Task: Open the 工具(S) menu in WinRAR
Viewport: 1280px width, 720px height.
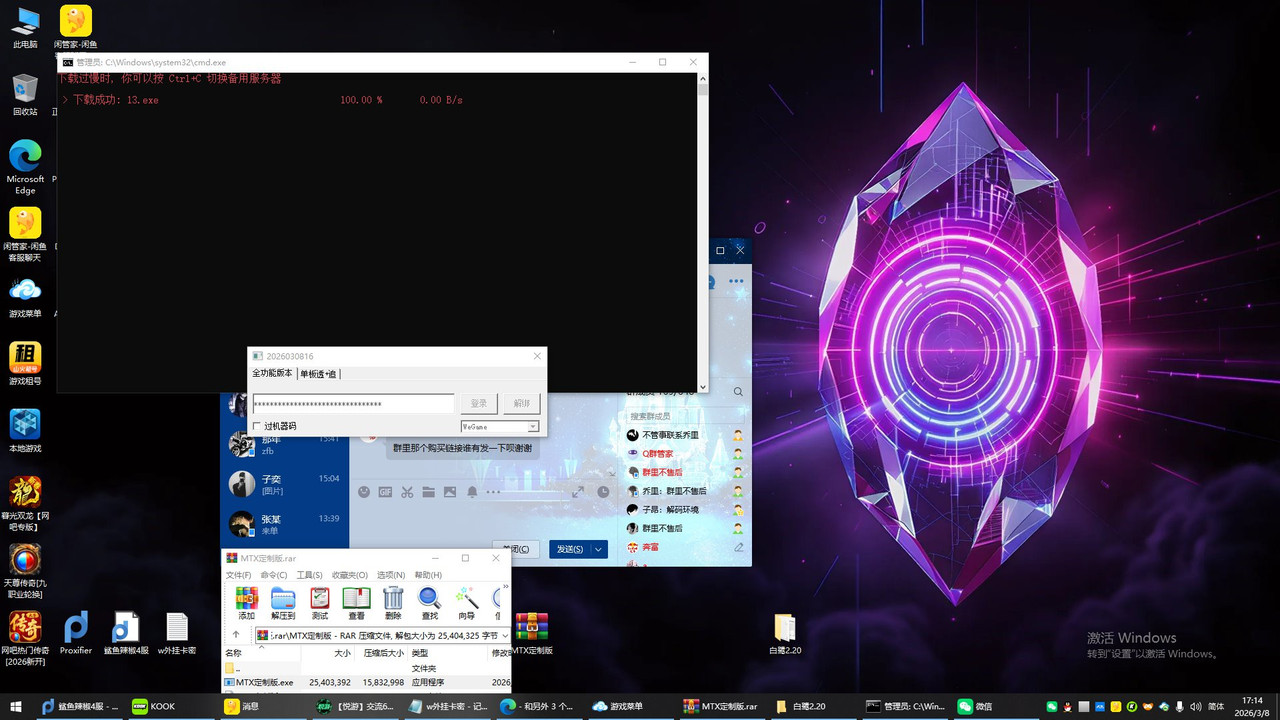Action: pyautogui.click(x=310, y=575)
